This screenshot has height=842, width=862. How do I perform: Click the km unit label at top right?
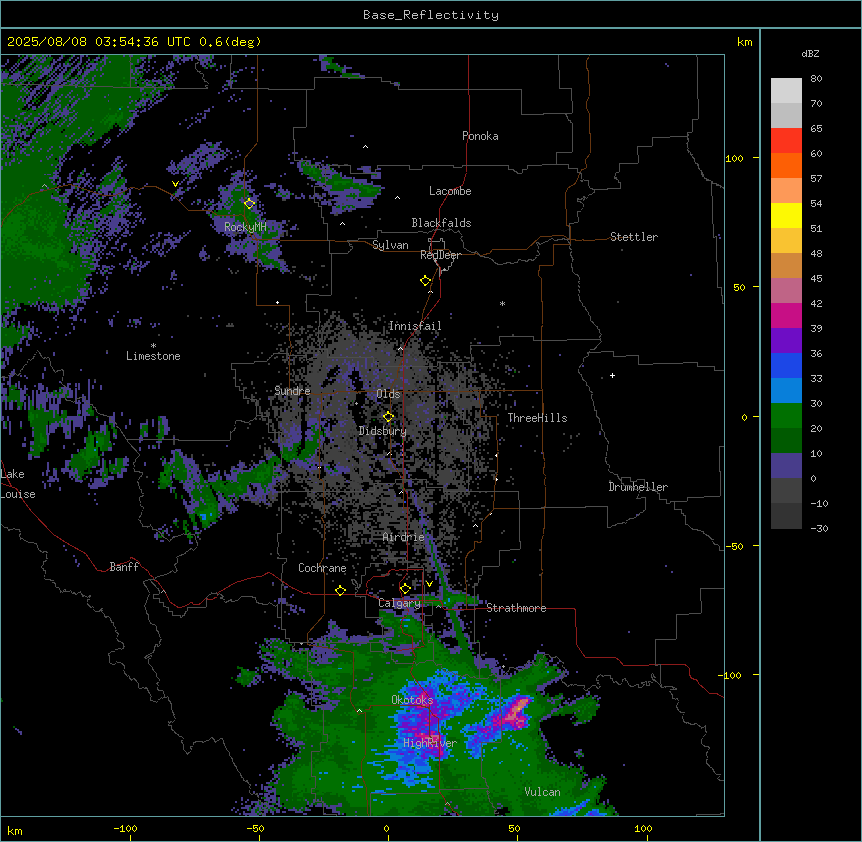(744, 42)
